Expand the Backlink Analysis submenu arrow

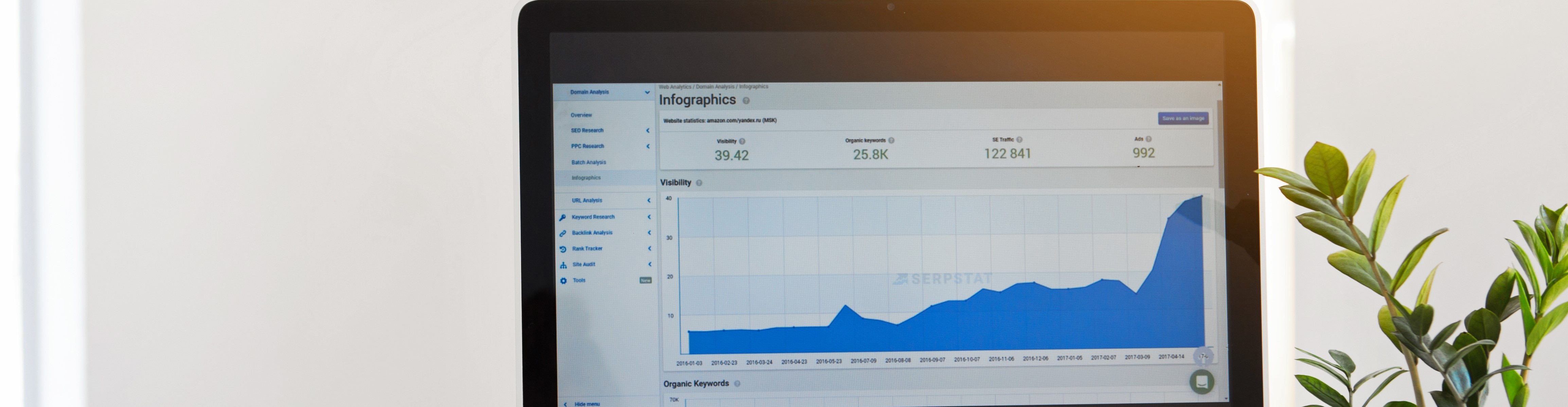(649, 233)
